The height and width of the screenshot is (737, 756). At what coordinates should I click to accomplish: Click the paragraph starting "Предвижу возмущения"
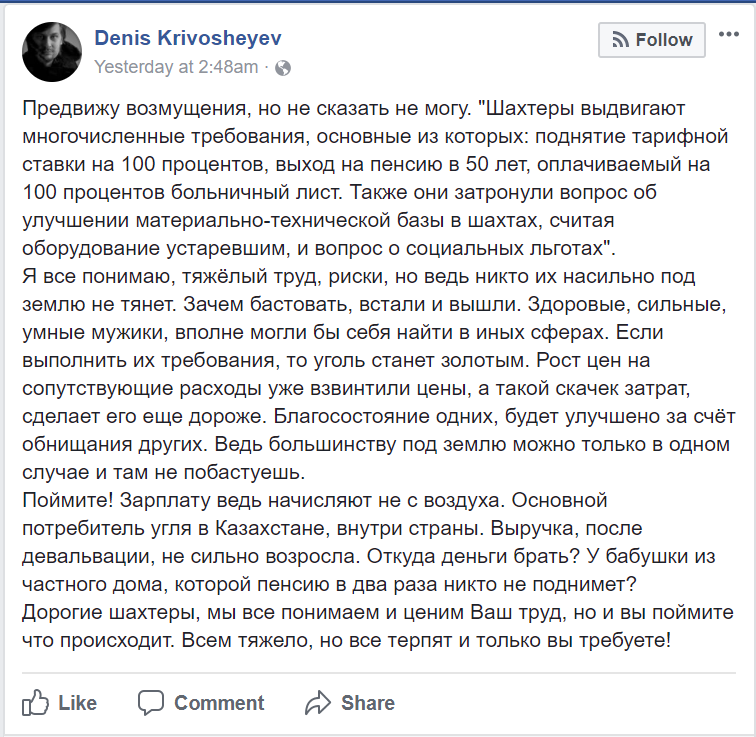(370, 176)
